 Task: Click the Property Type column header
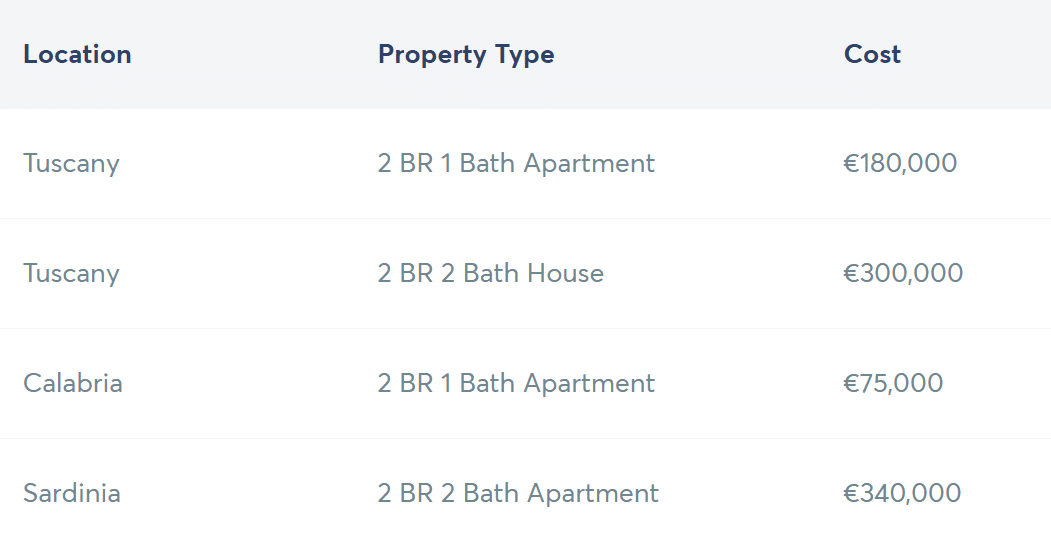466,55
